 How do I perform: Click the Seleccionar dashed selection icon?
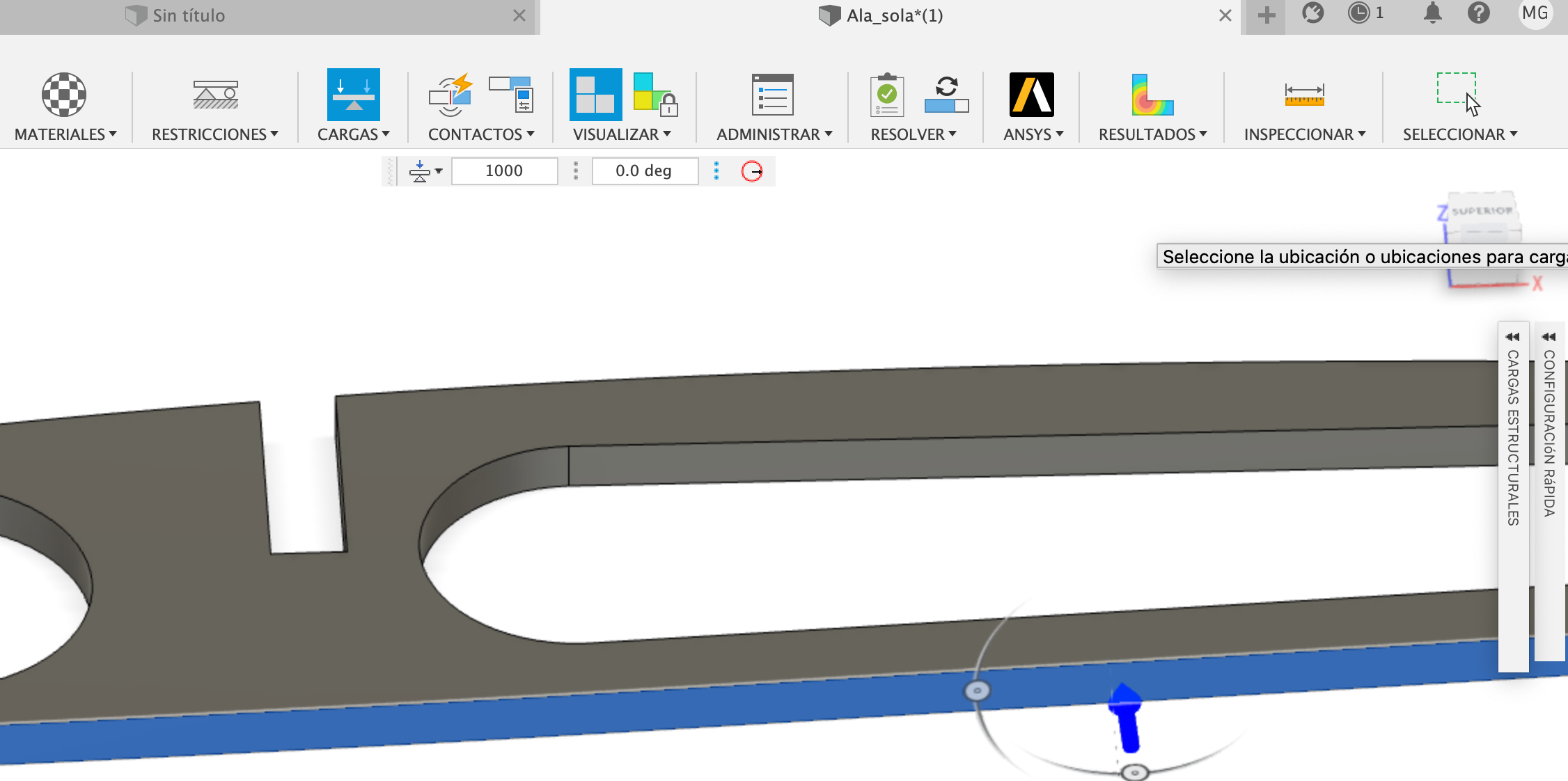tap(1458, 93)
